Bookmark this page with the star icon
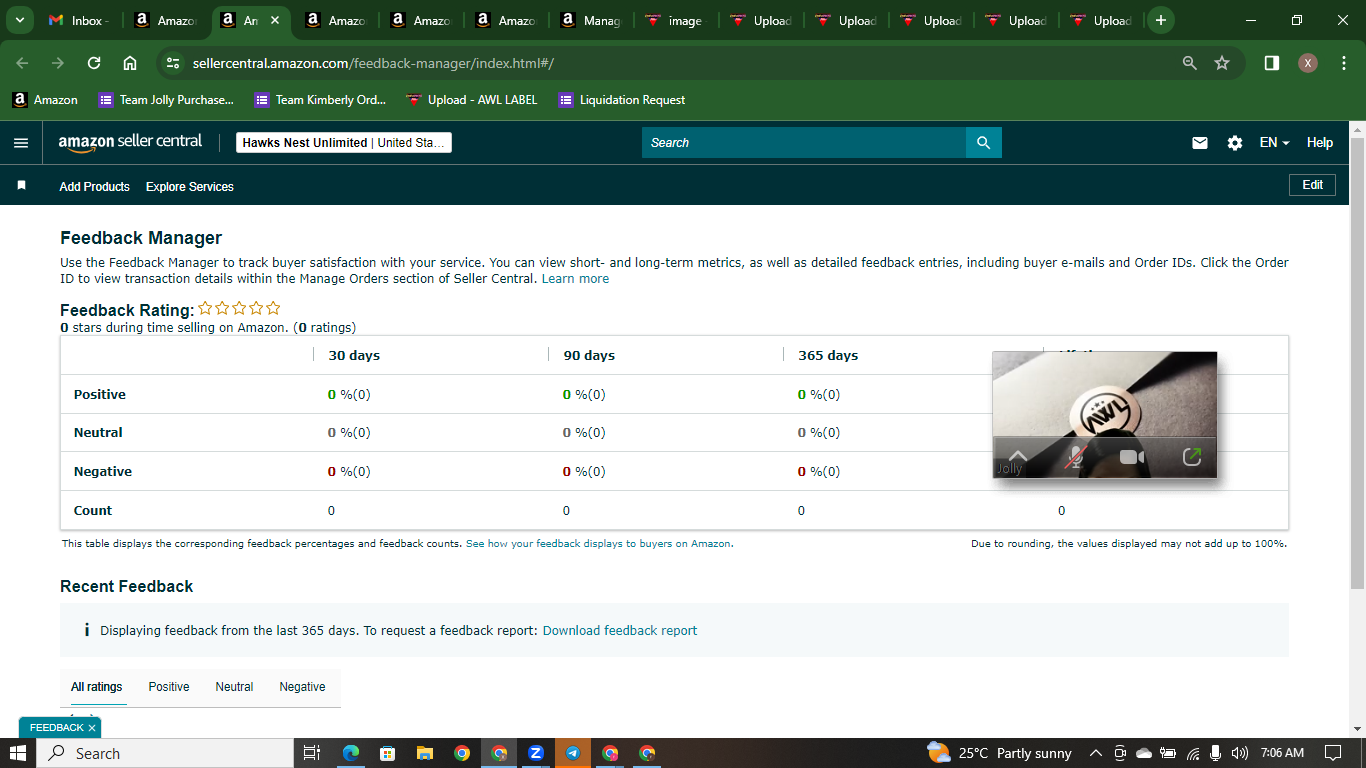This screenshot has height=768, width=1366. point(1222,63)
